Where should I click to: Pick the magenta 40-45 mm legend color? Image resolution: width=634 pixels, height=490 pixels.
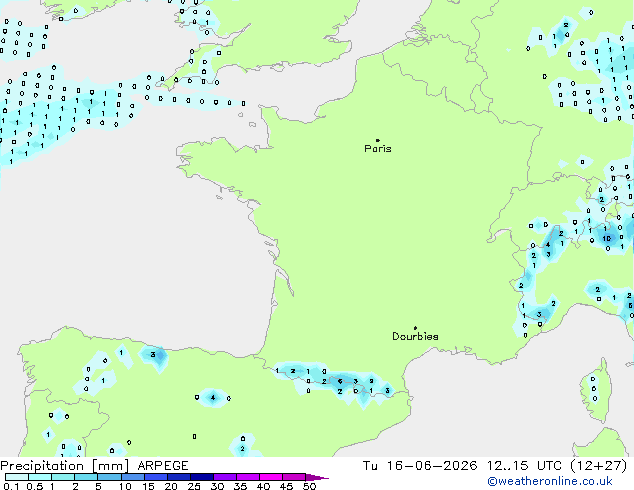click(x=271, y=477)
